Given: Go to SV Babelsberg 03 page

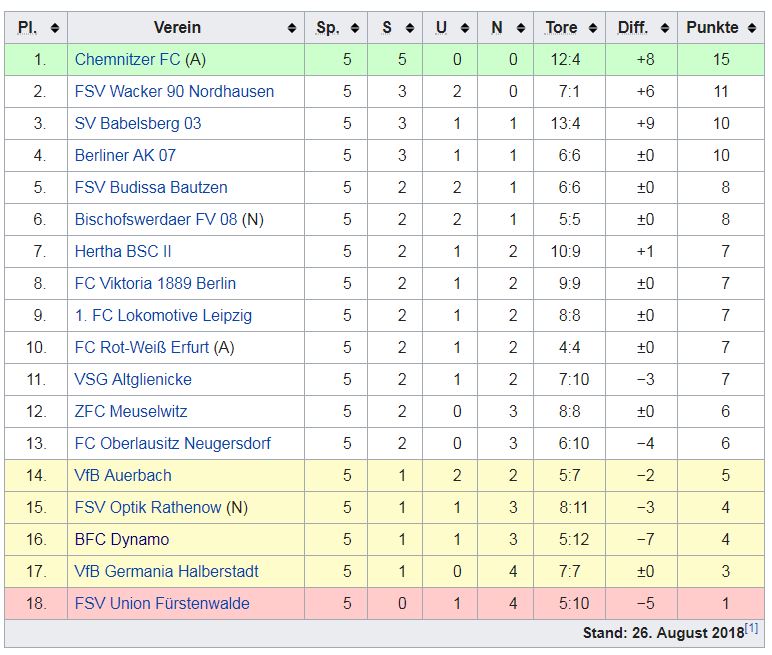Looking at the screenshot, I should pos(137,123).
